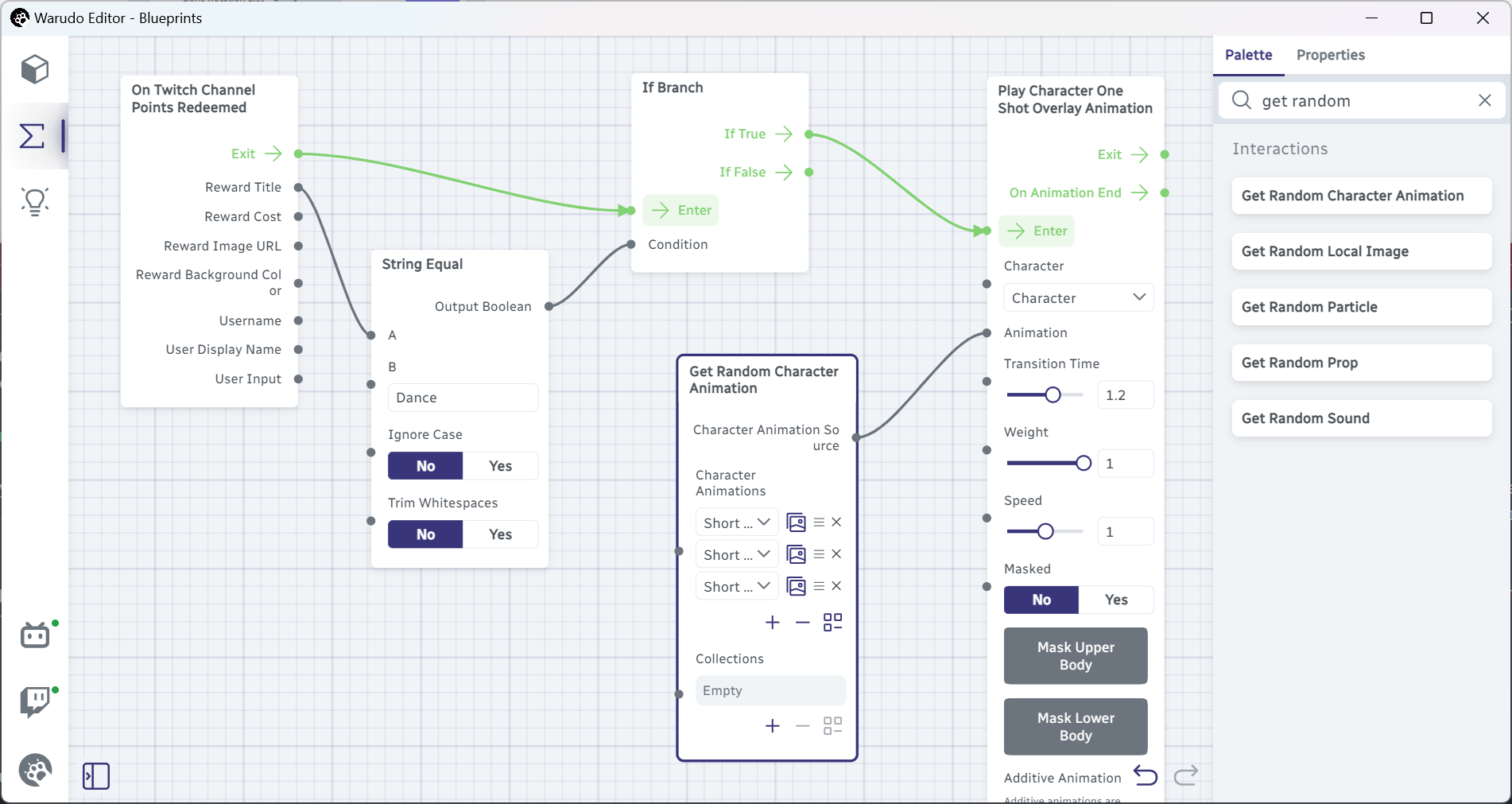Add a new character animation entry
Screen dimensions: 1512x804
(773, 622)
